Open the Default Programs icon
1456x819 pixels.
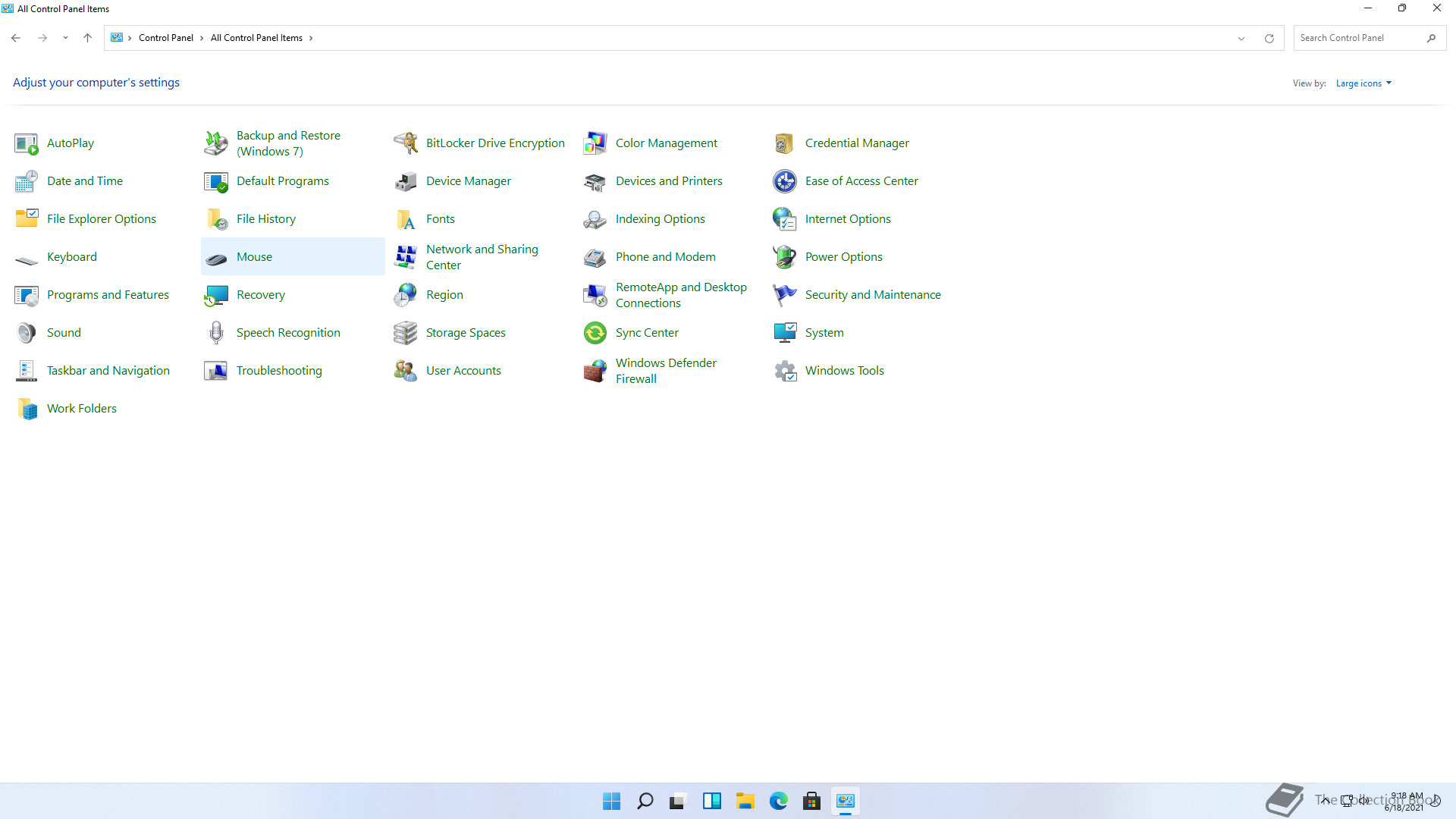click(216, 181)
